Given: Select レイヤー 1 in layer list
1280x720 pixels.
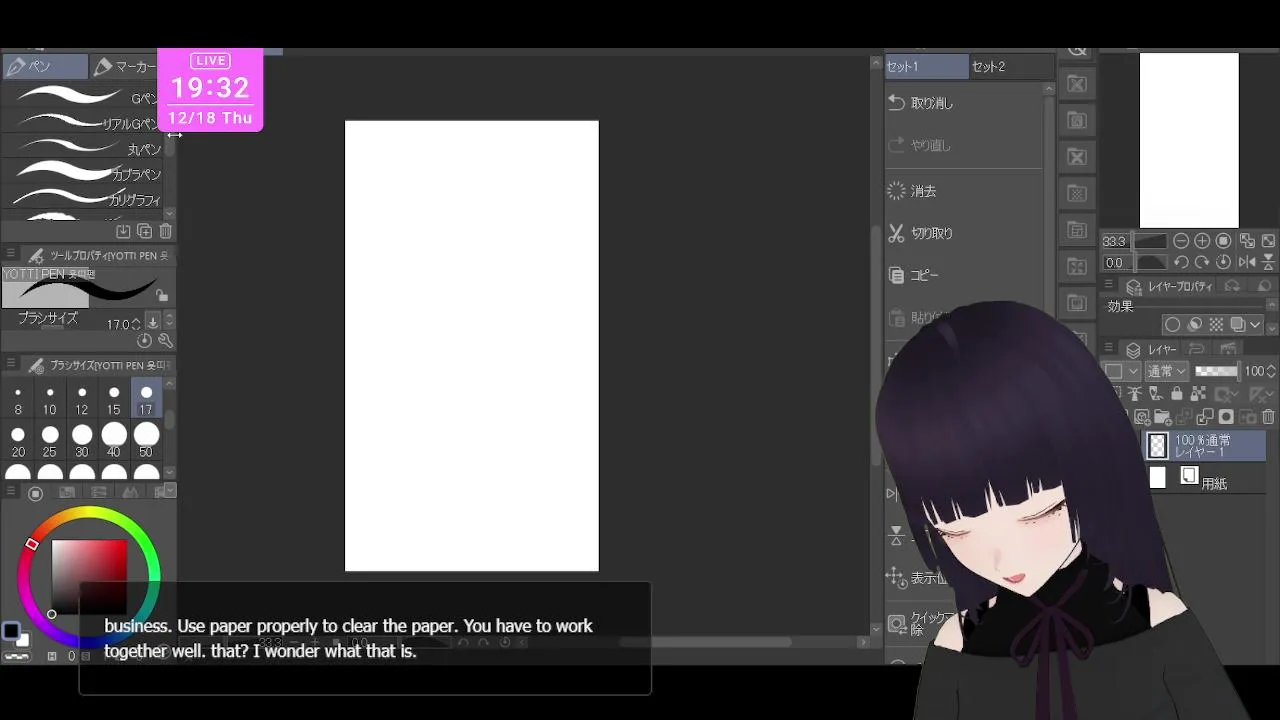Looking at the screenshot, I should (1206, 446).
